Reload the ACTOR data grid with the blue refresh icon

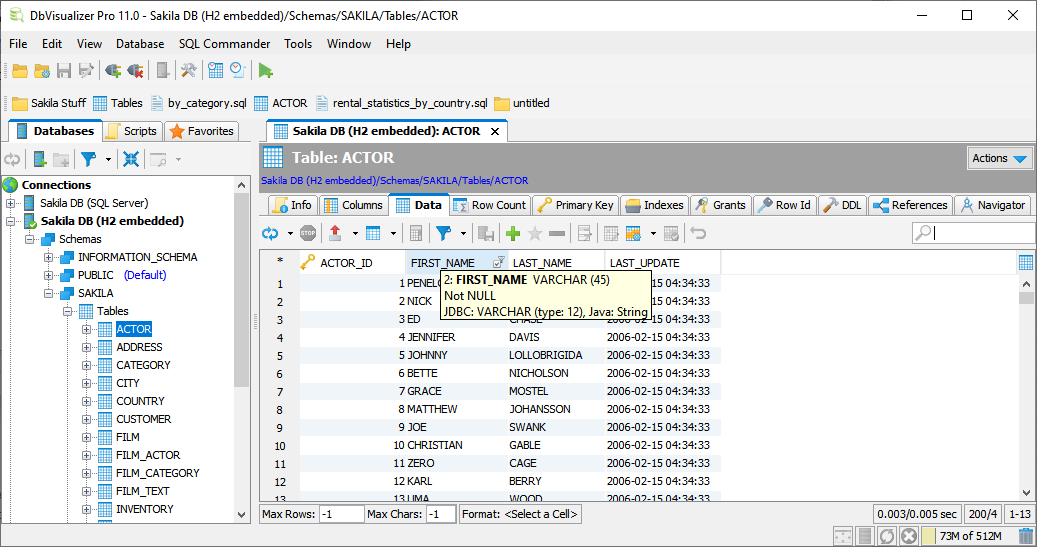tap(270, 233)
